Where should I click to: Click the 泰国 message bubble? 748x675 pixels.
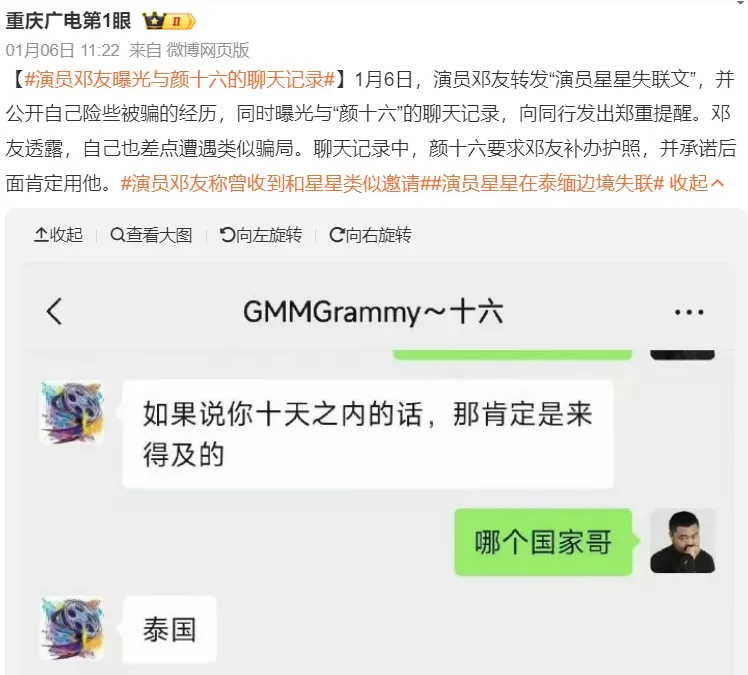170,629
